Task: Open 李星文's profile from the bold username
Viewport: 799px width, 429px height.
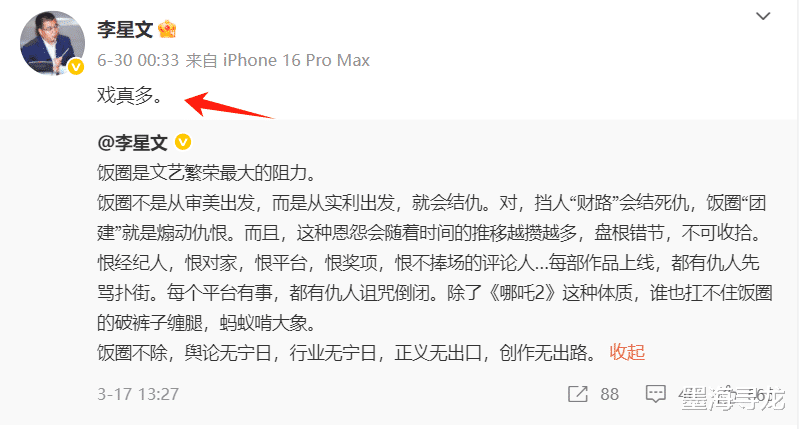Action: pos(125,30)
